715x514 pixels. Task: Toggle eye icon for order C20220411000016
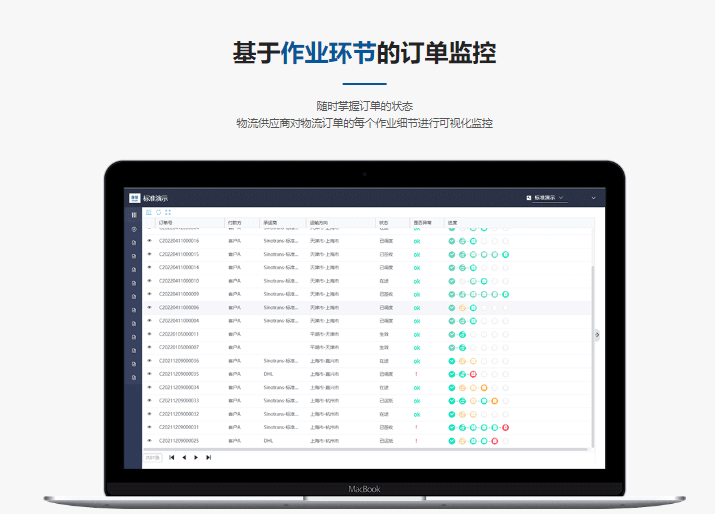(149, 241)
